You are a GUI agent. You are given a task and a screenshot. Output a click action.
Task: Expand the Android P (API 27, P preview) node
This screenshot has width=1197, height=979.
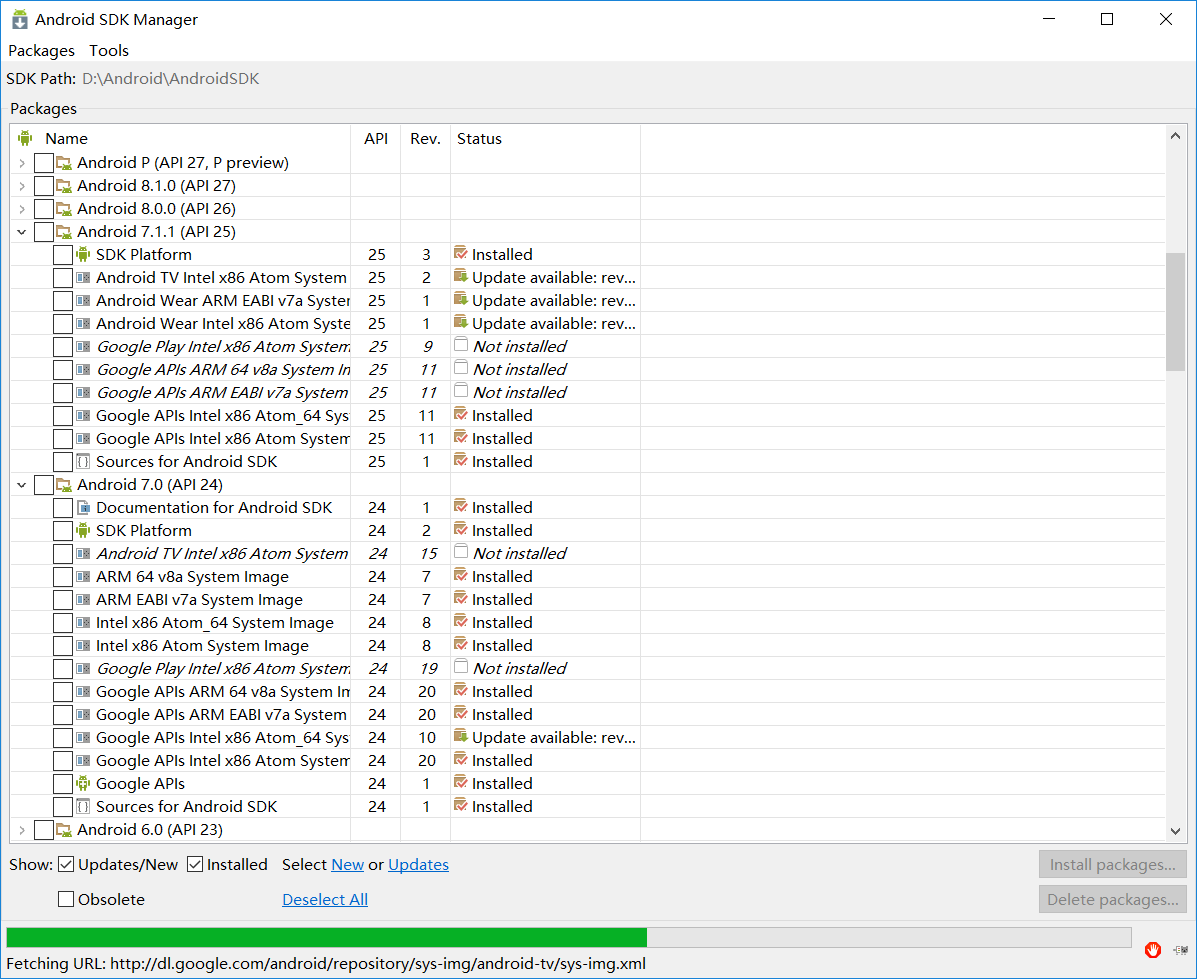point(21,163)
